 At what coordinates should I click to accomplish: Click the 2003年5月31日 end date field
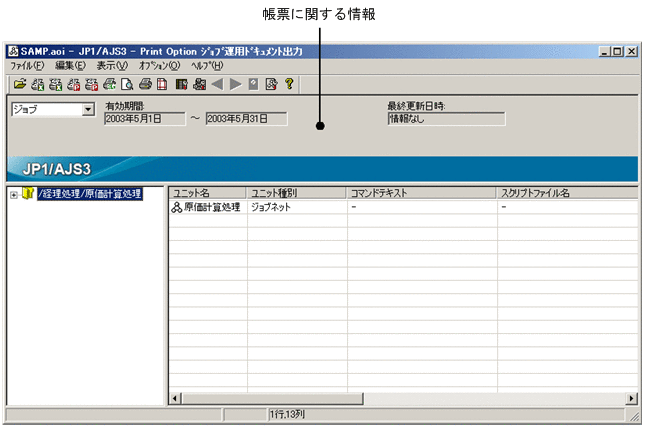pos(246,119)
